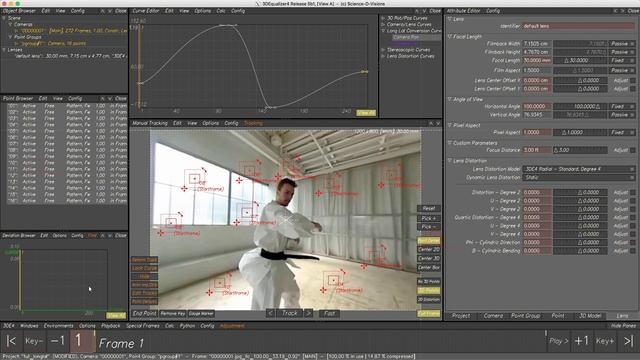
Task: Click the Pick + button
Action: click(429, 218)
